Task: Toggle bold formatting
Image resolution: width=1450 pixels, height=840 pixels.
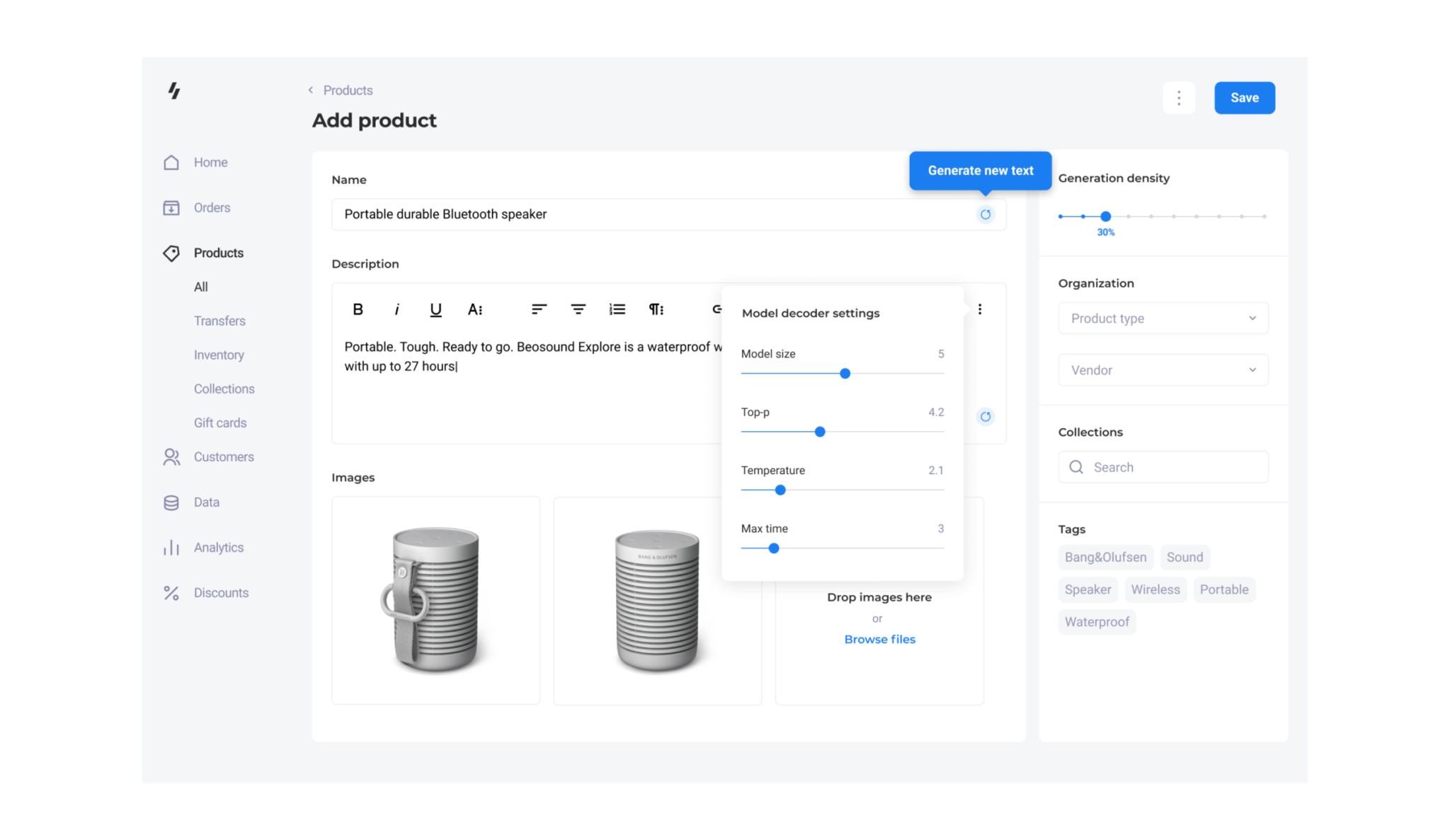Action: pos(358,309)
